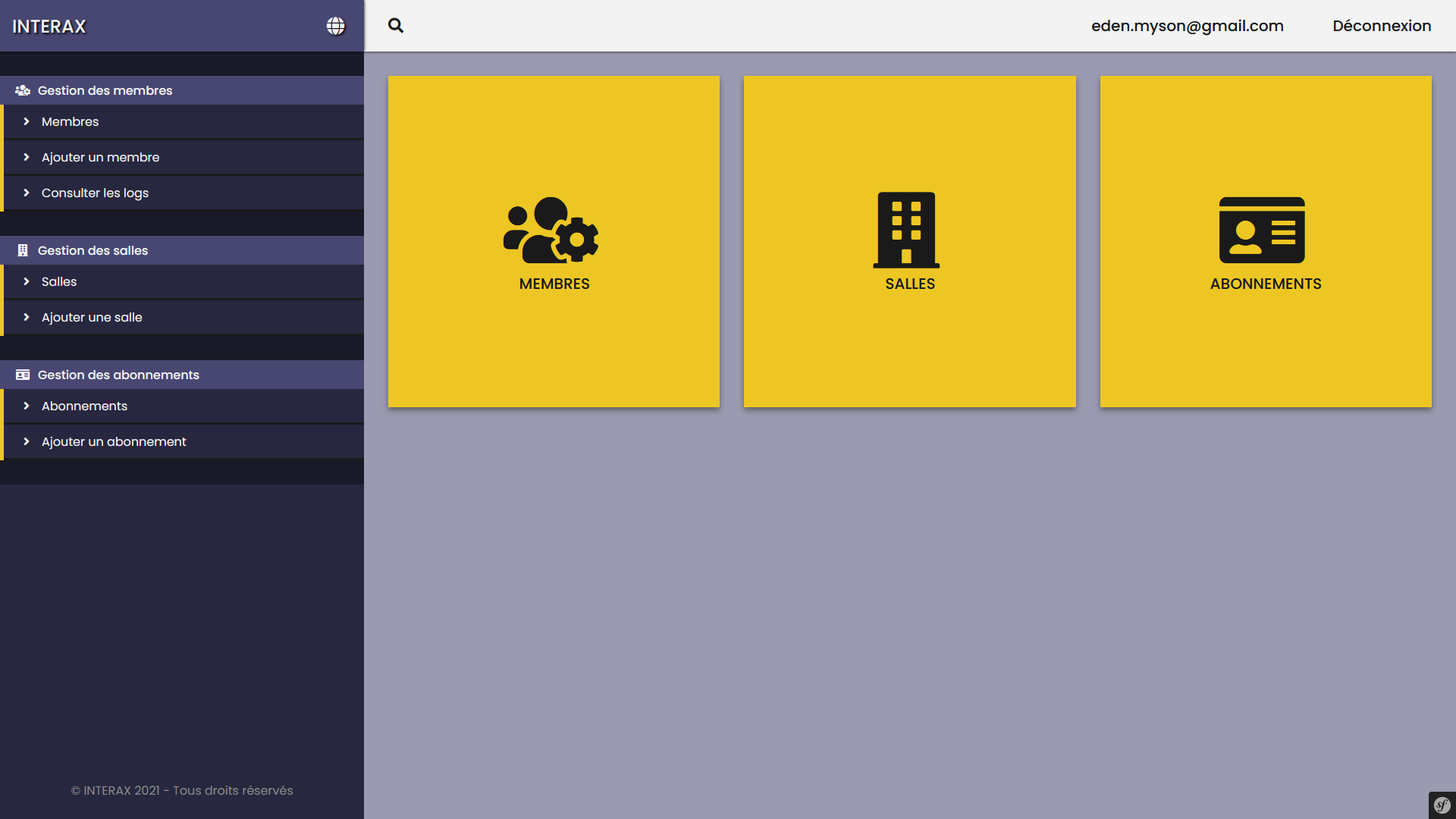The image size is (1456, 819).
Task: Click the INTERAX logo title
Action: [x=49, y=27]
